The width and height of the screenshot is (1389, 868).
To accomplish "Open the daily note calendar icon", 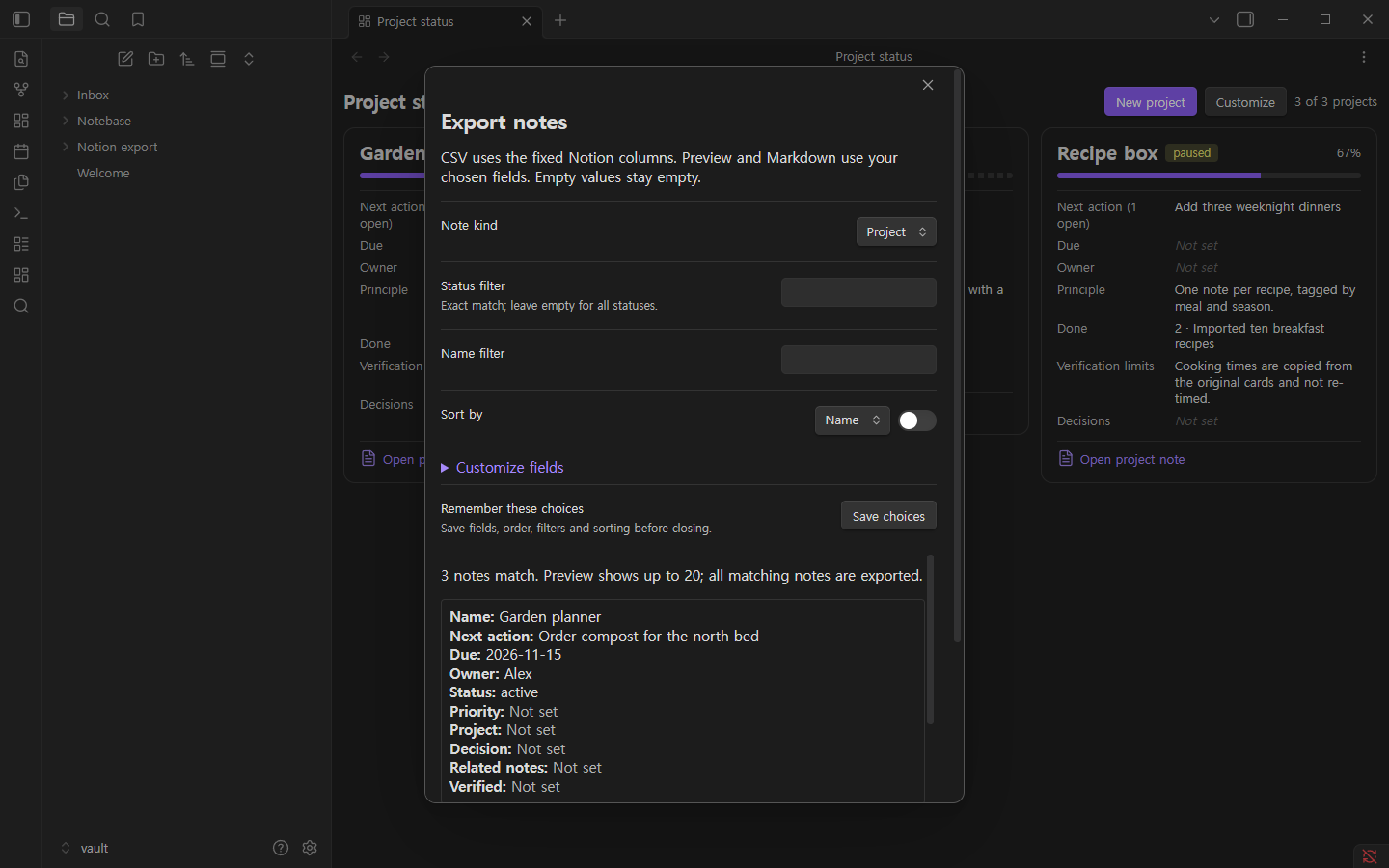I will pyautogui.click(x=21, y=151).
